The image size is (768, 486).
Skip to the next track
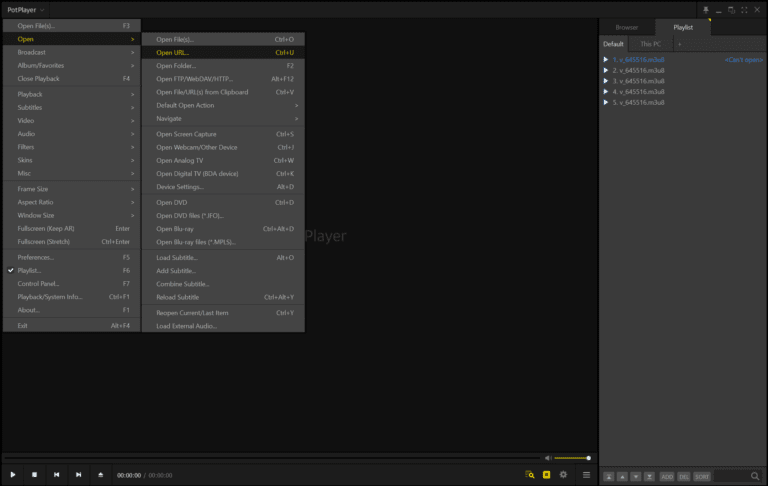pos(78,474)
